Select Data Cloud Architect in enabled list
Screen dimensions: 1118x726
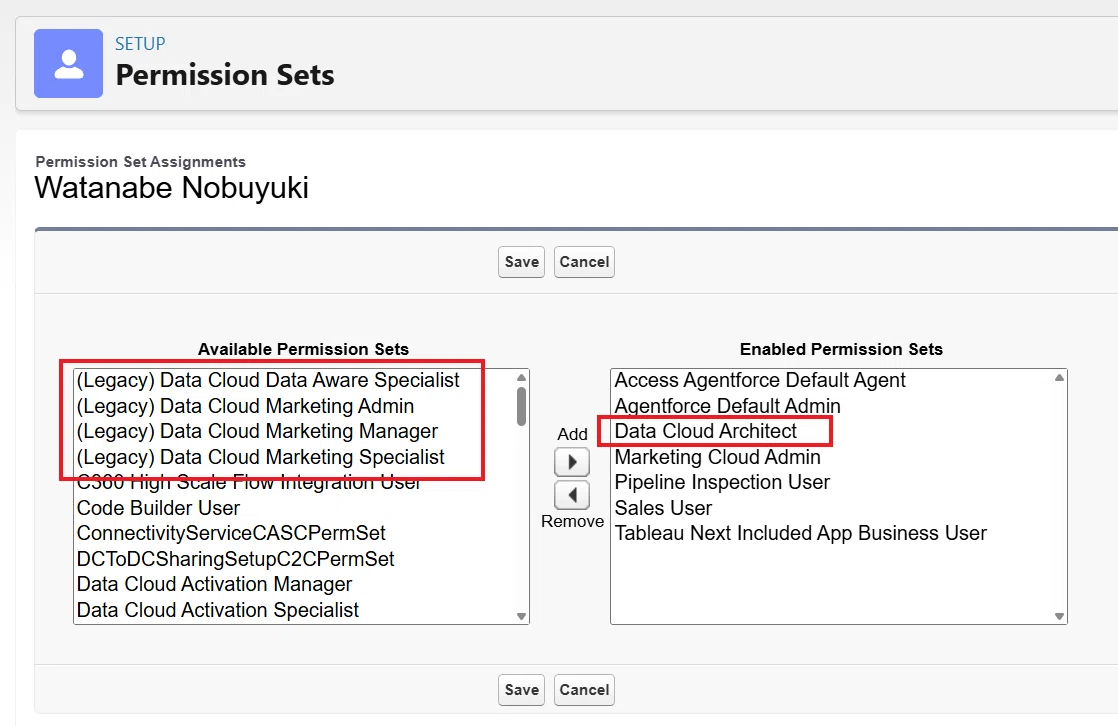point(706,431)
